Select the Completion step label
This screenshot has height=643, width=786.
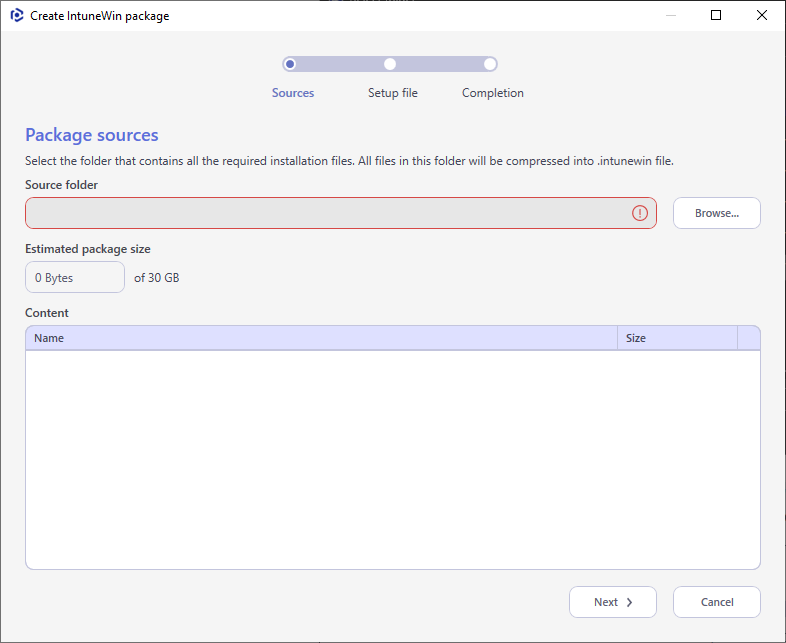tap(493, 93)
